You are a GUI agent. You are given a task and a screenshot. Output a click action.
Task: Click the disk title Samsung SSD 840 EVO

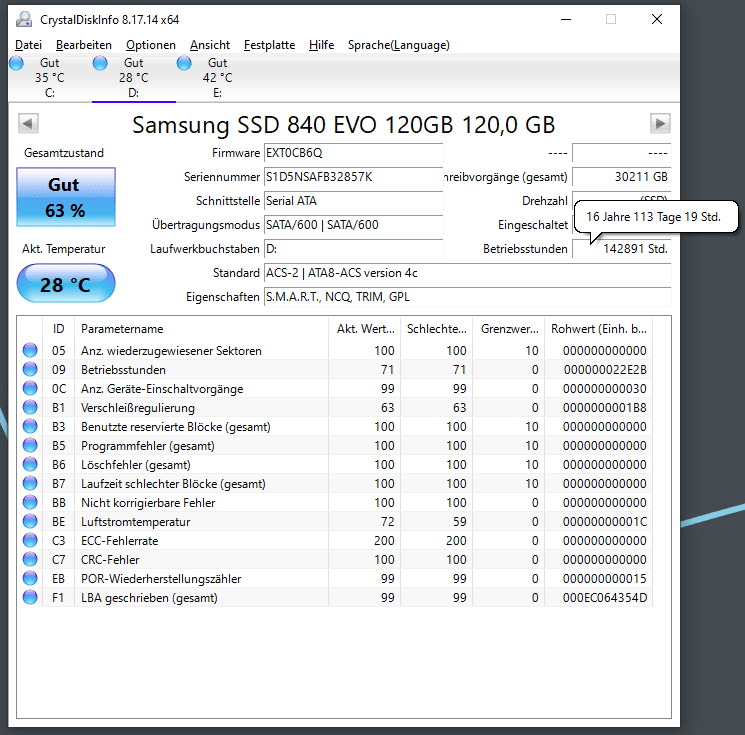(344, 125)
